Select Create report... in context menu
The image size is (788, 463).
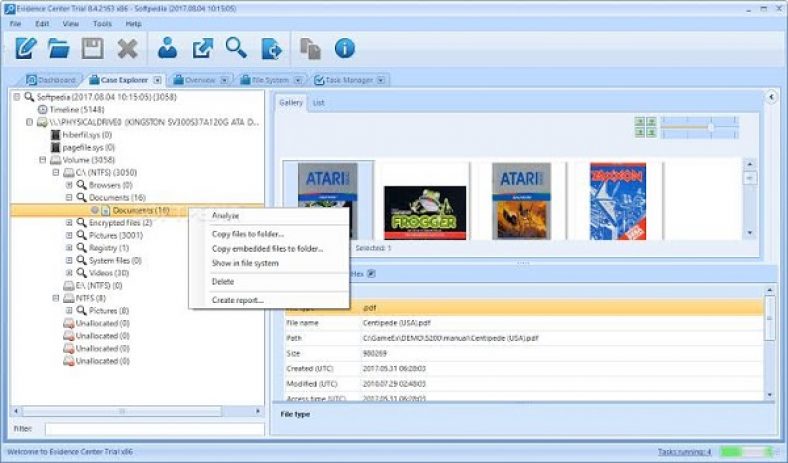click(x=237, y=299)
